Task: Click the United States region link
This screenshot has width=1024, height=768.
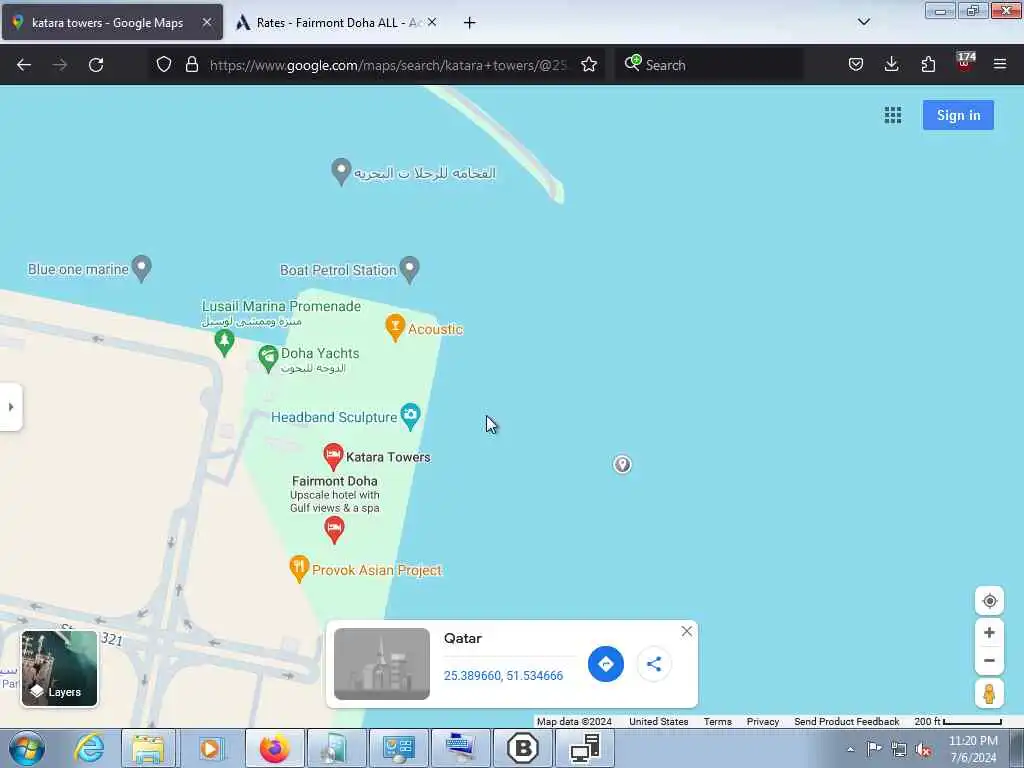Action: [x=658, y=722]
